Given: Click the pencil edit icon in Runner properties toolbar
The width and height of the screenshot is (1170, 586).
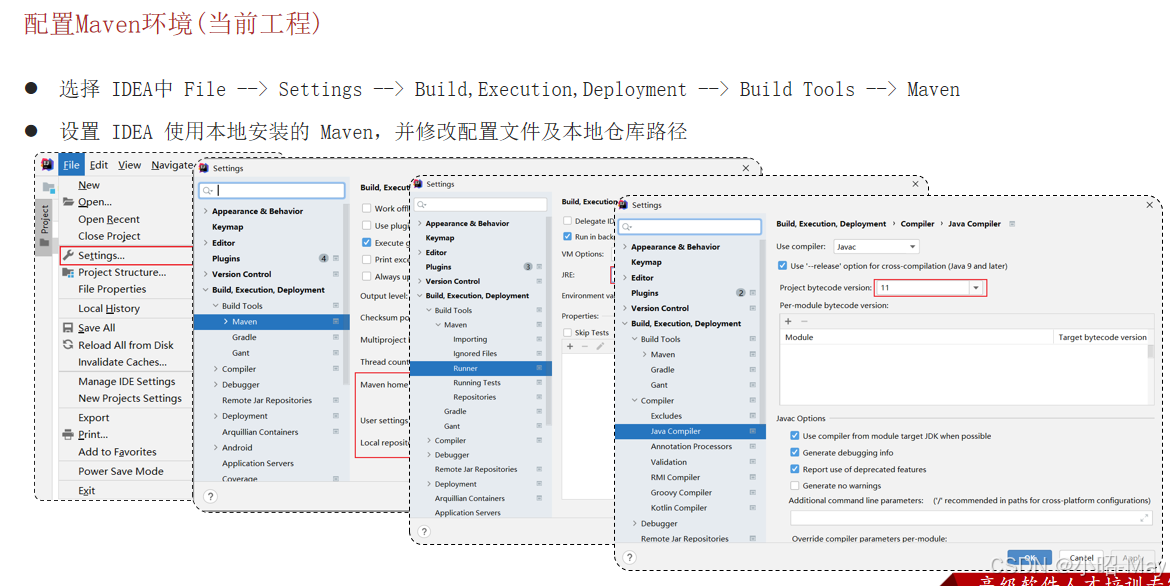Looking at the screenshot, I should click(600, 346).
